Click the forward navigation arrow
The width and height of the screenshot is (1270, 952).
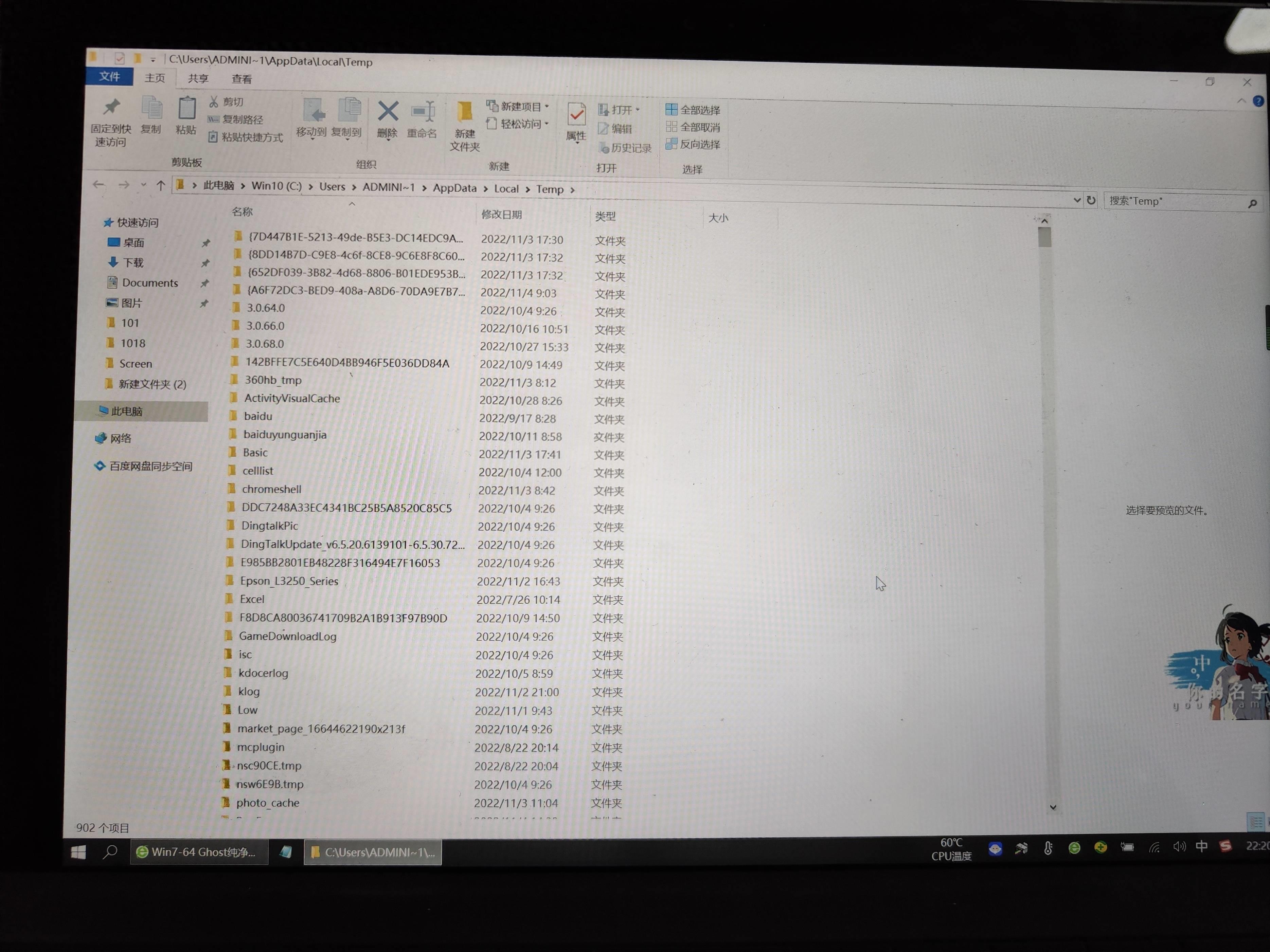tap(123, 185)
